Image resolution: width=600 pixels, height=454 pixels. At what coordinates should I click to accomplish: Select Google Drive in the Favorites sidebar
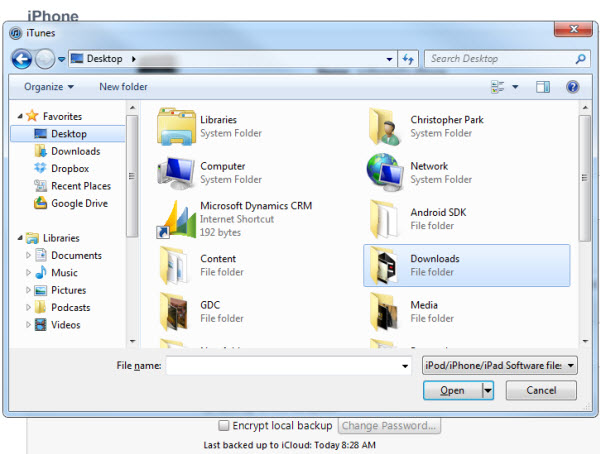(78, 203)
